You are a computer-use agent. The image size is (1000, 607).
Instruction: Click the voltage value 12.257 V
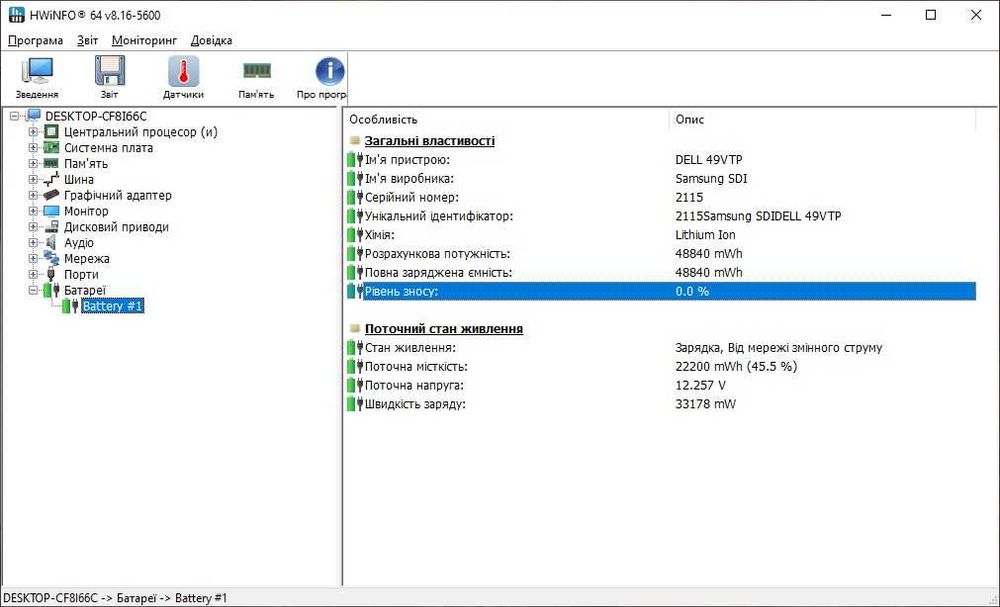(x=700, y=386)
